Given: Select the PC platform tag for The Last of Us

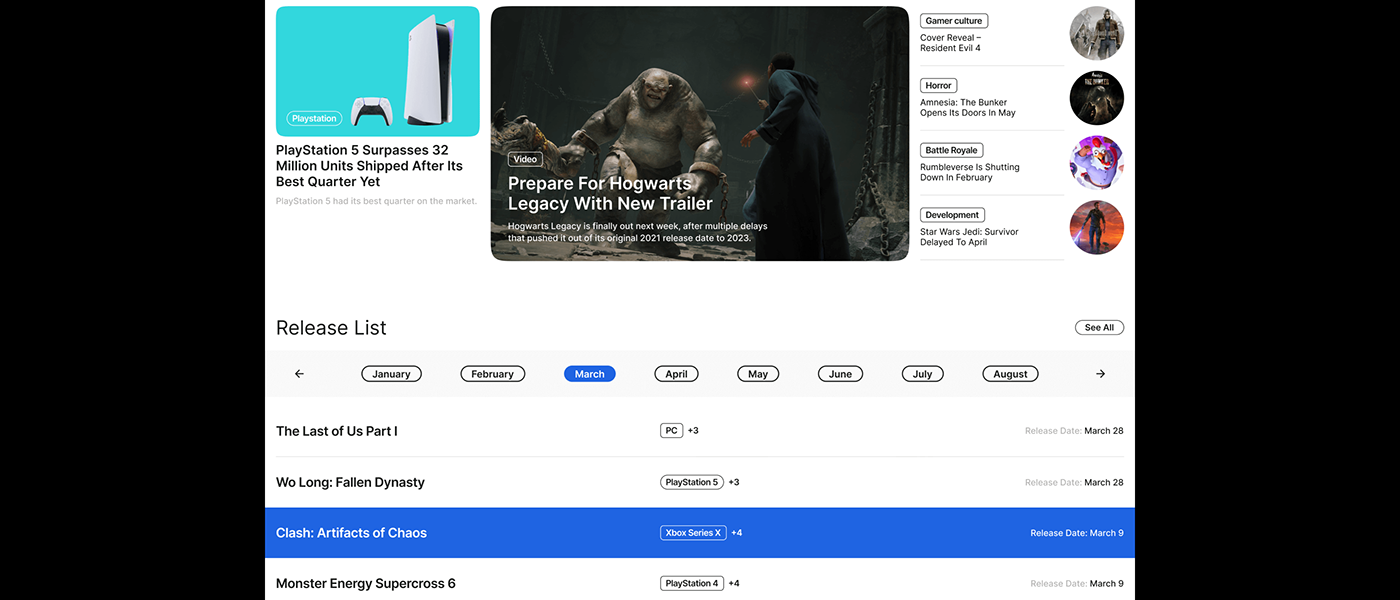Looking at the screenshot, I should tap(671, 430).
